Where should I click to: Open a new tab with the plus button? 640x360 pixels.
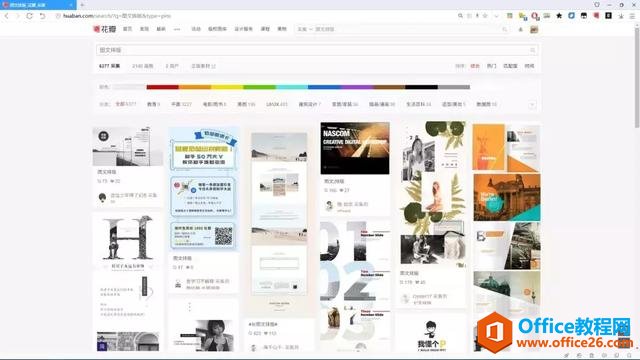point(82,5)
